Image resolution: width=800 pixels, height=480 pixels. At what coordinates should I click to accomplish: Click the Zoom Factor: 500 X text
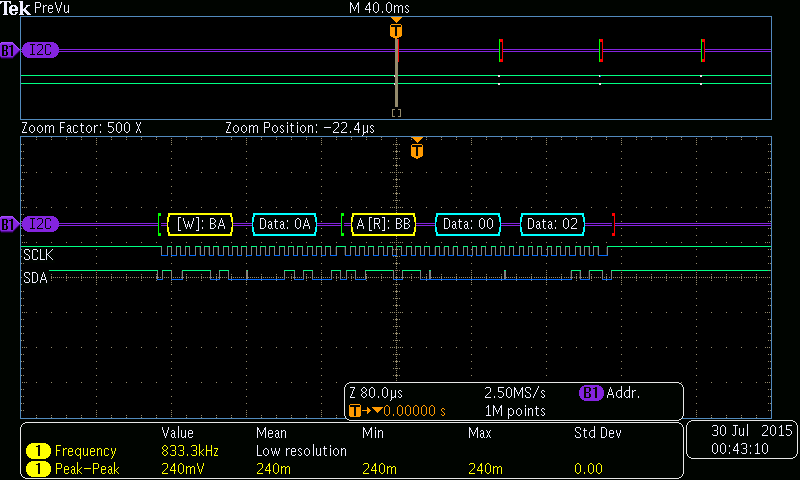pos(81,128)
